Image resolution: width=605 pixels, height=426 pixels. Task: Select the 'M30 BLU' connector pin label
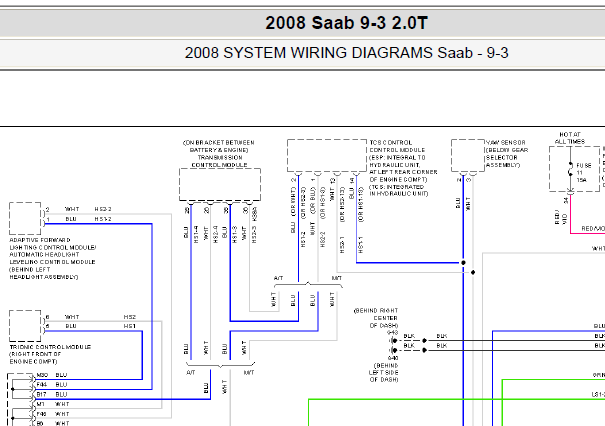(52, 375)
